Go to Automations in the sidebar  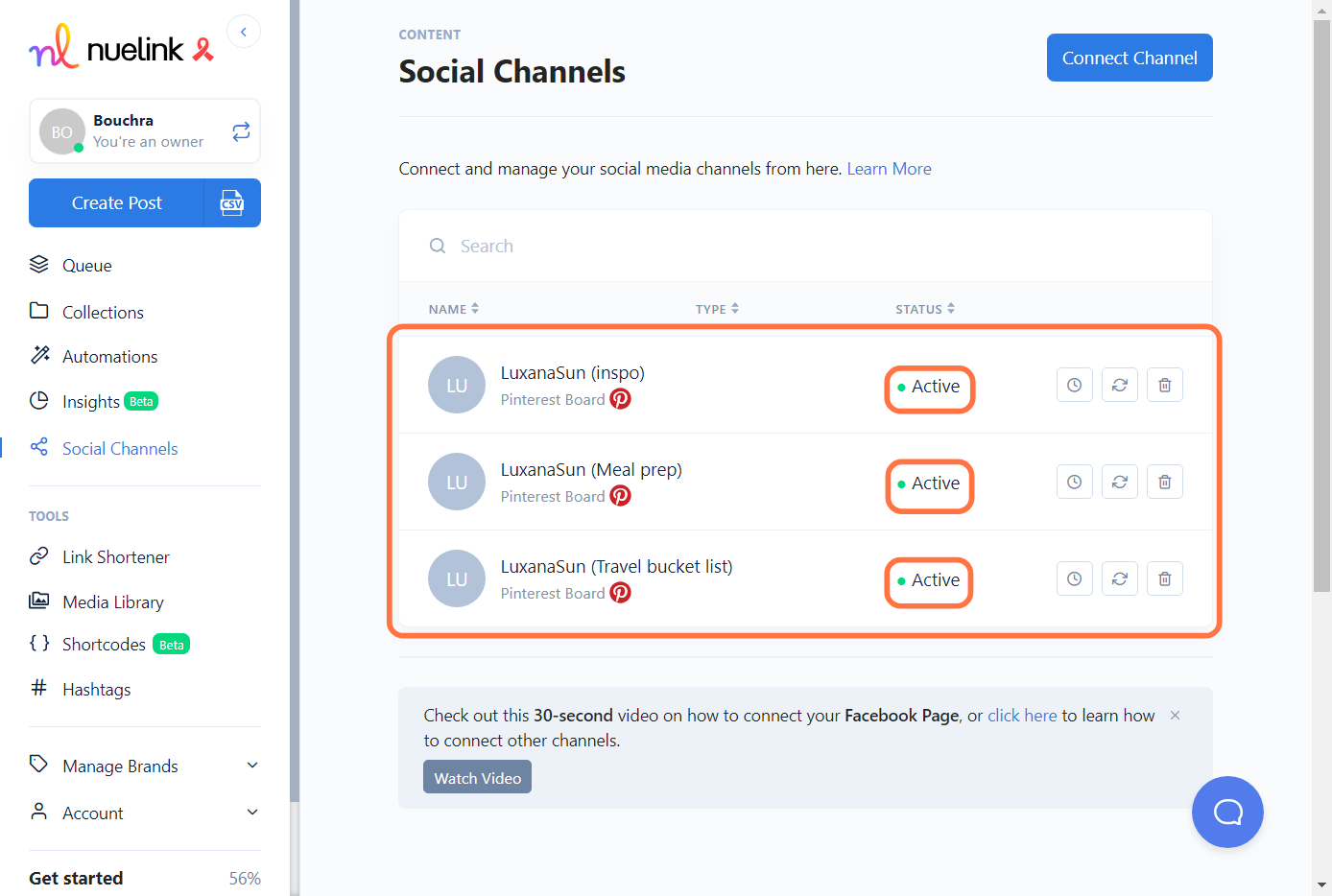[x=109, y=357]
